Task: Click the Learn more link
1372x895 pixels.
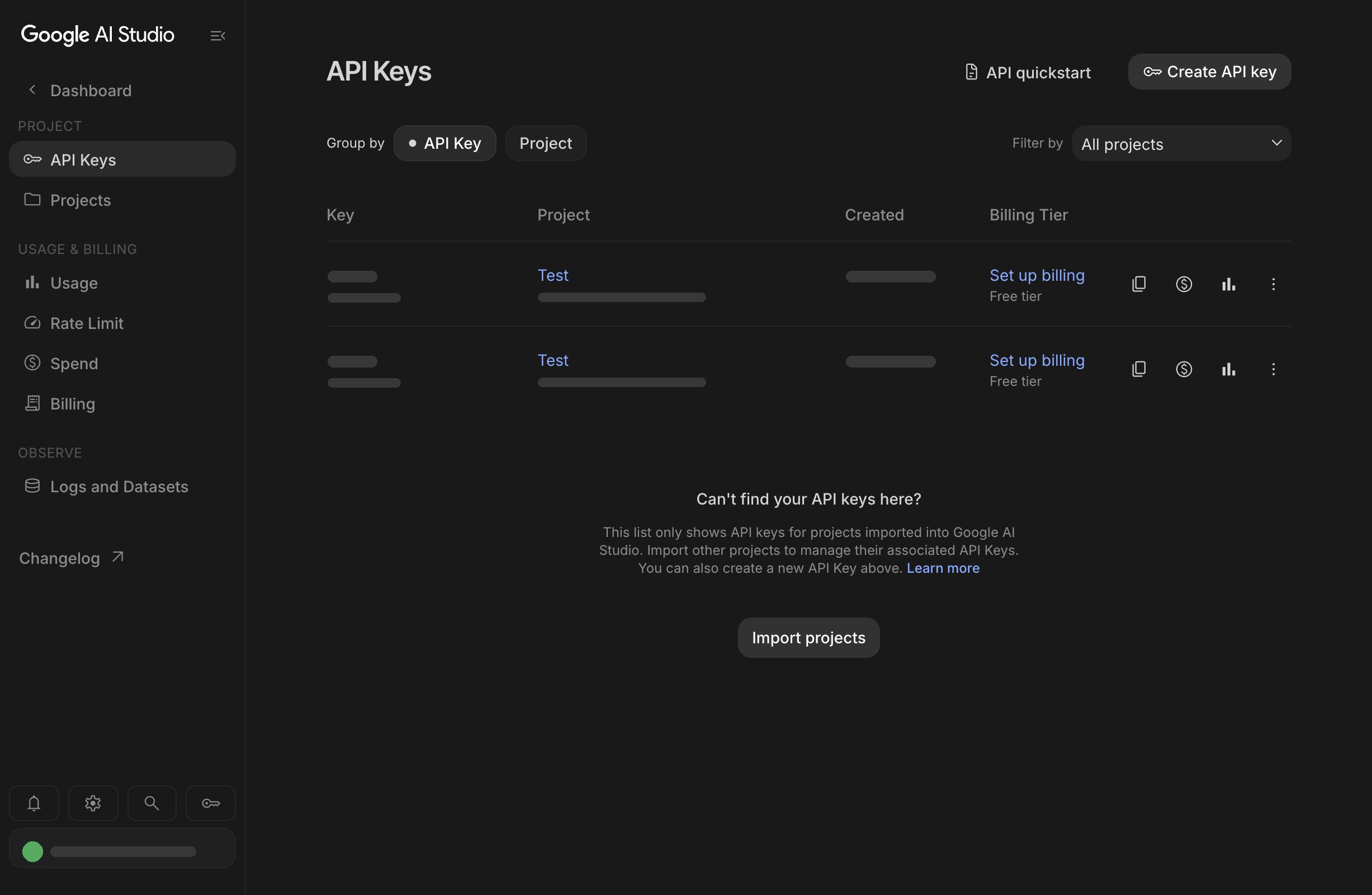Action: click(943, 568)
